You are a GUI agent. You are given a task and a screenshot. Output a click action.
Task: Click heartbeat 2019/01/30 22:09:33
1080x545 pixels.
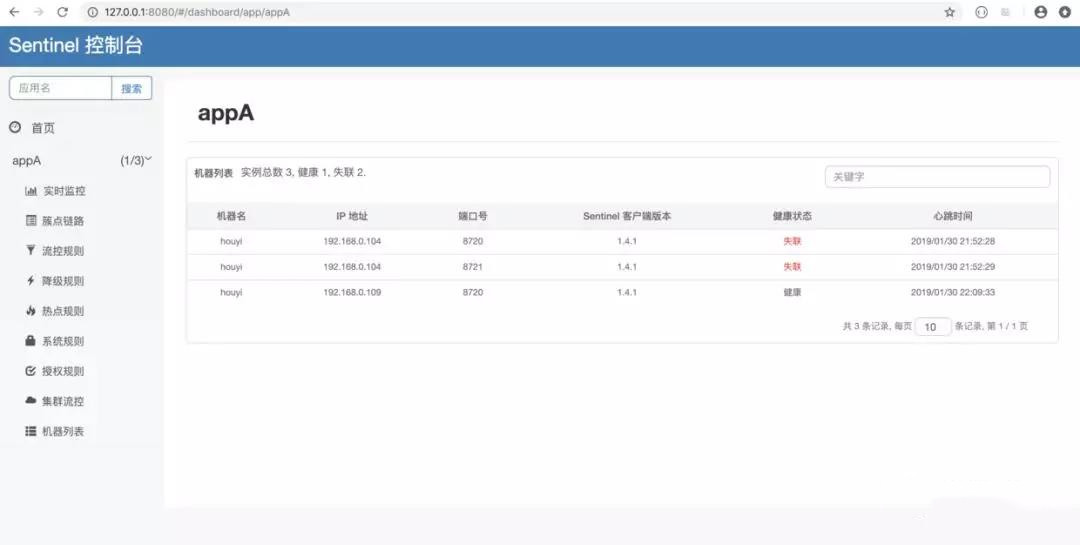click(953, 292)
